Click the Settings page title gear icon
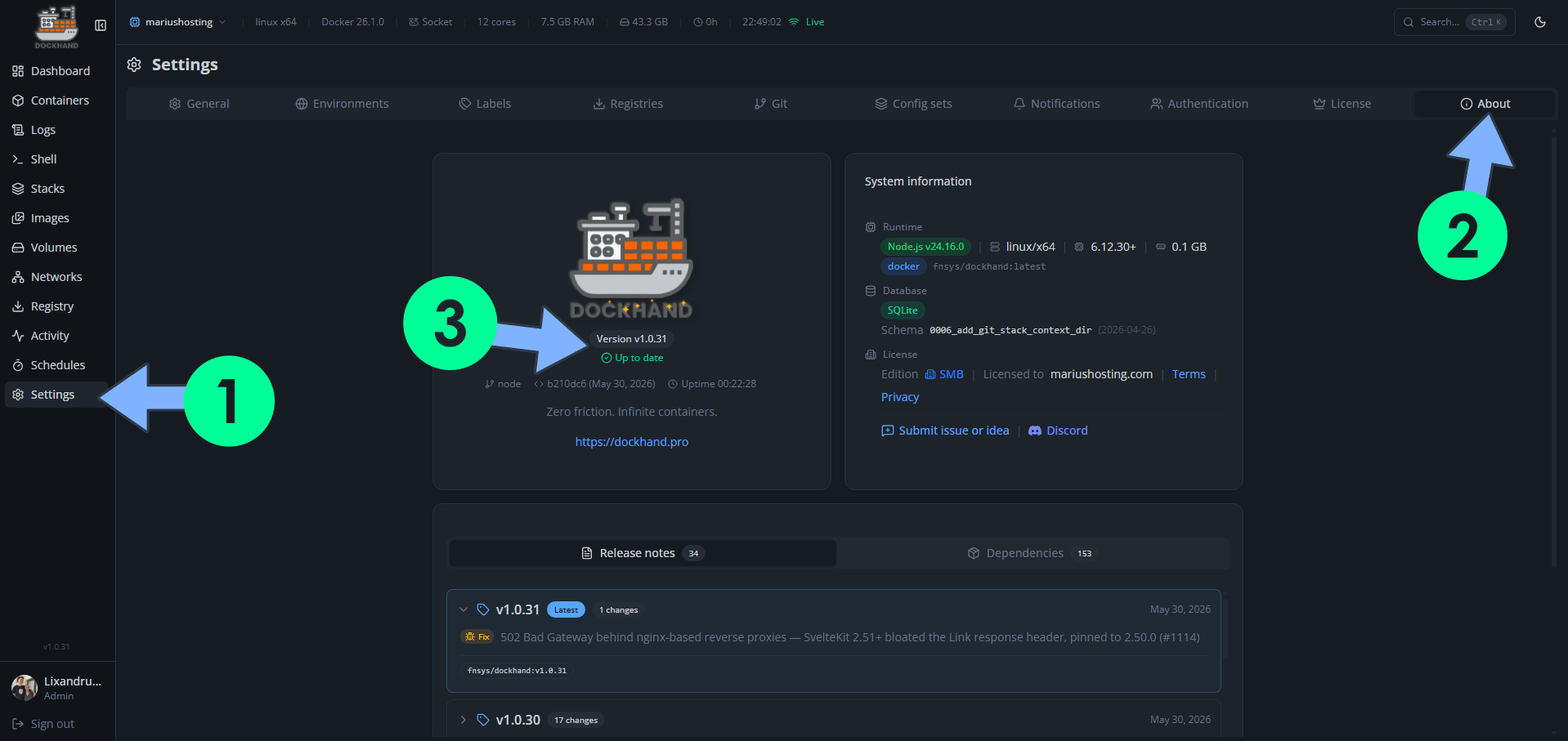 [x=134, y=65]
